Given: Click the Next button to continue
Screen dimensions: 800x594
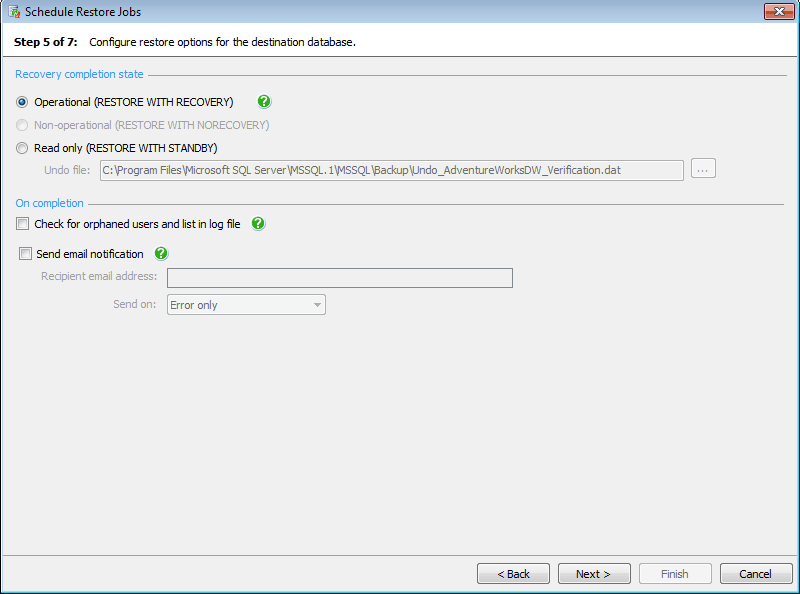Looking at the screenshot, I should coord(594,573).
